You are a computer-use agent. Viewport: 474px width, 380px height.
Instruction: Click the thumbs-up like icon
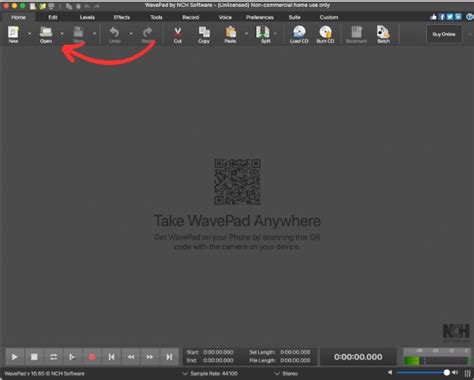(x=433, y=17)
